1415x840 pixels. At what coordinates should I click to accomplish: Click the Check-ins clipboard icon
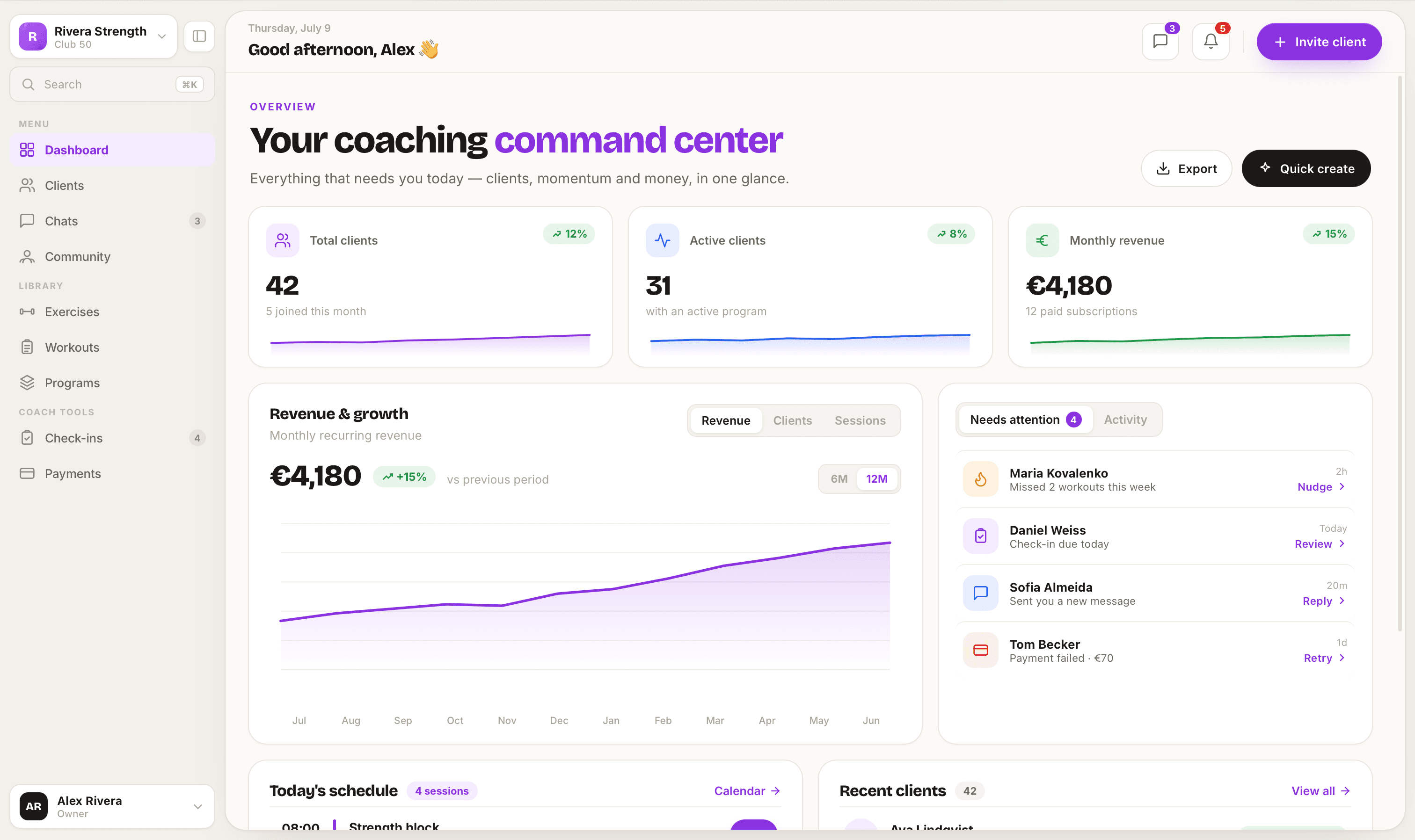point(27,438)
